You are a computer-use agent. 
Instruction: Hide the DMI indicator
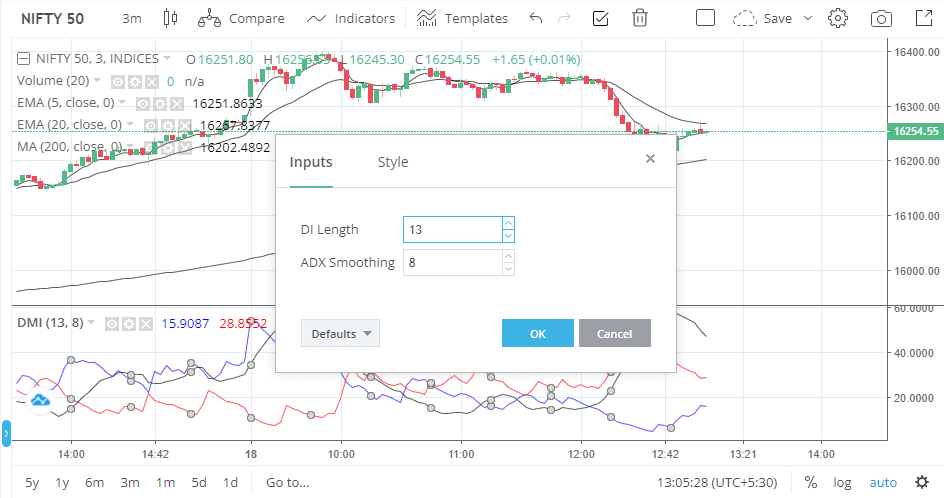[x=112, y=324]
